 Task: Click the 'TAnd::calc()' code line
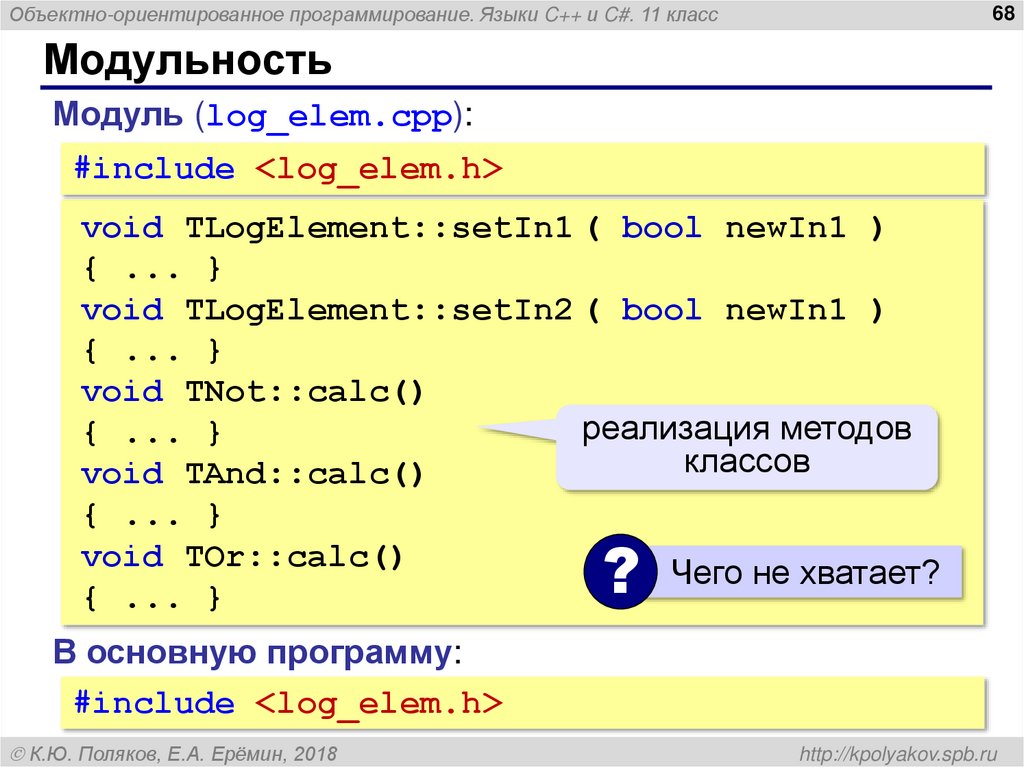(x=253, y=475)
